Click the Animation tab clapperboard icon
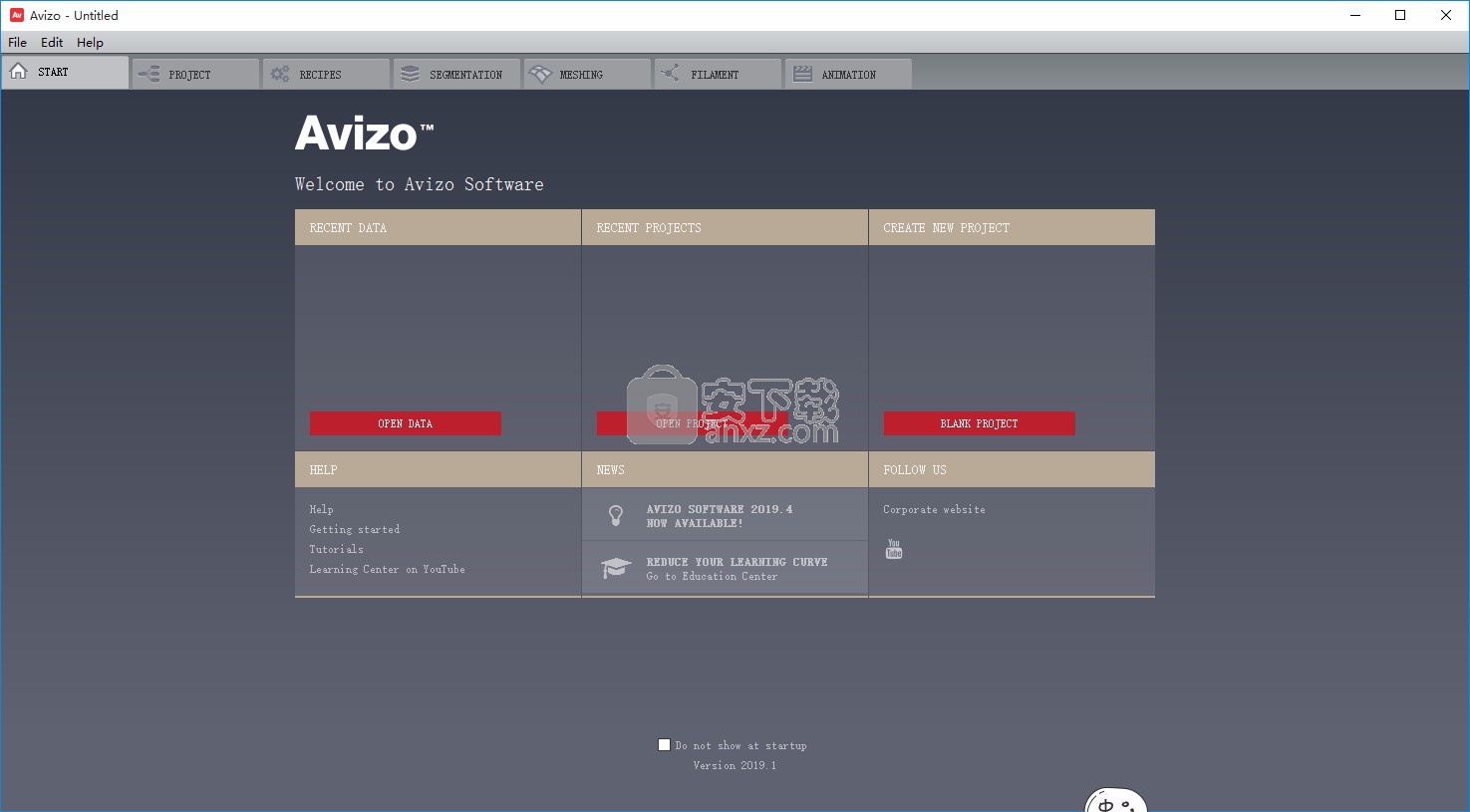The height and width of the screenshot is (812, 1470). click(x=802, y=74)
